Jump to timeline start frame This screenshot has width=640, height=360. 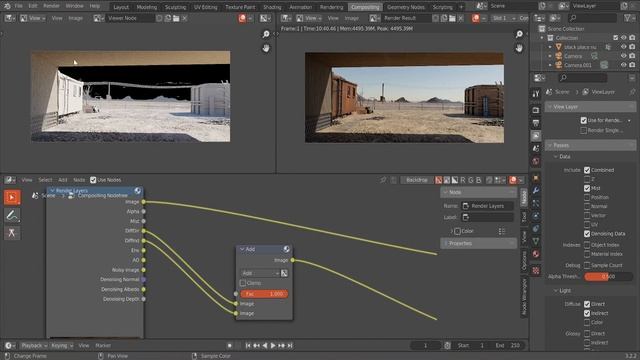click(248, 345)
